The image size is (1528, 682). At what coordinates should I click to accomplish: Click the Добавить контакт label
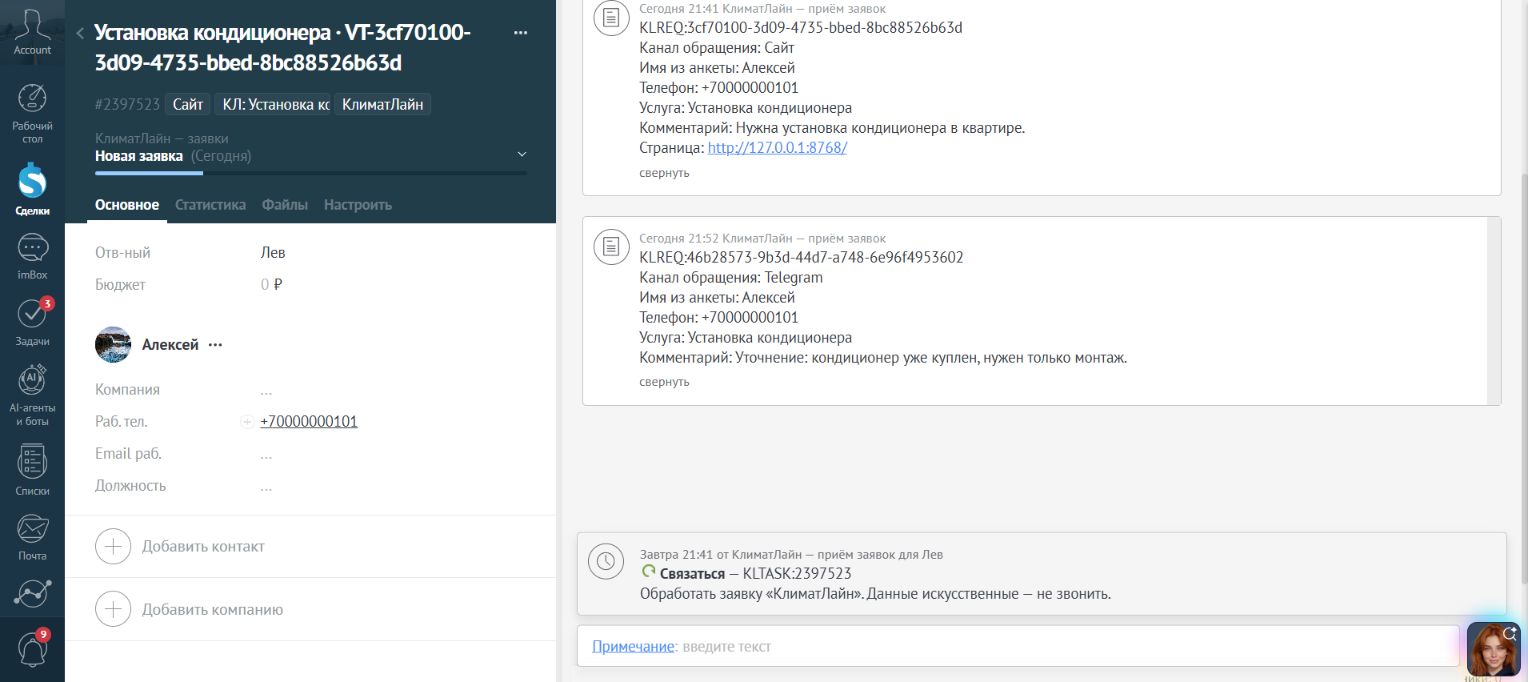(x=203, y=547)
